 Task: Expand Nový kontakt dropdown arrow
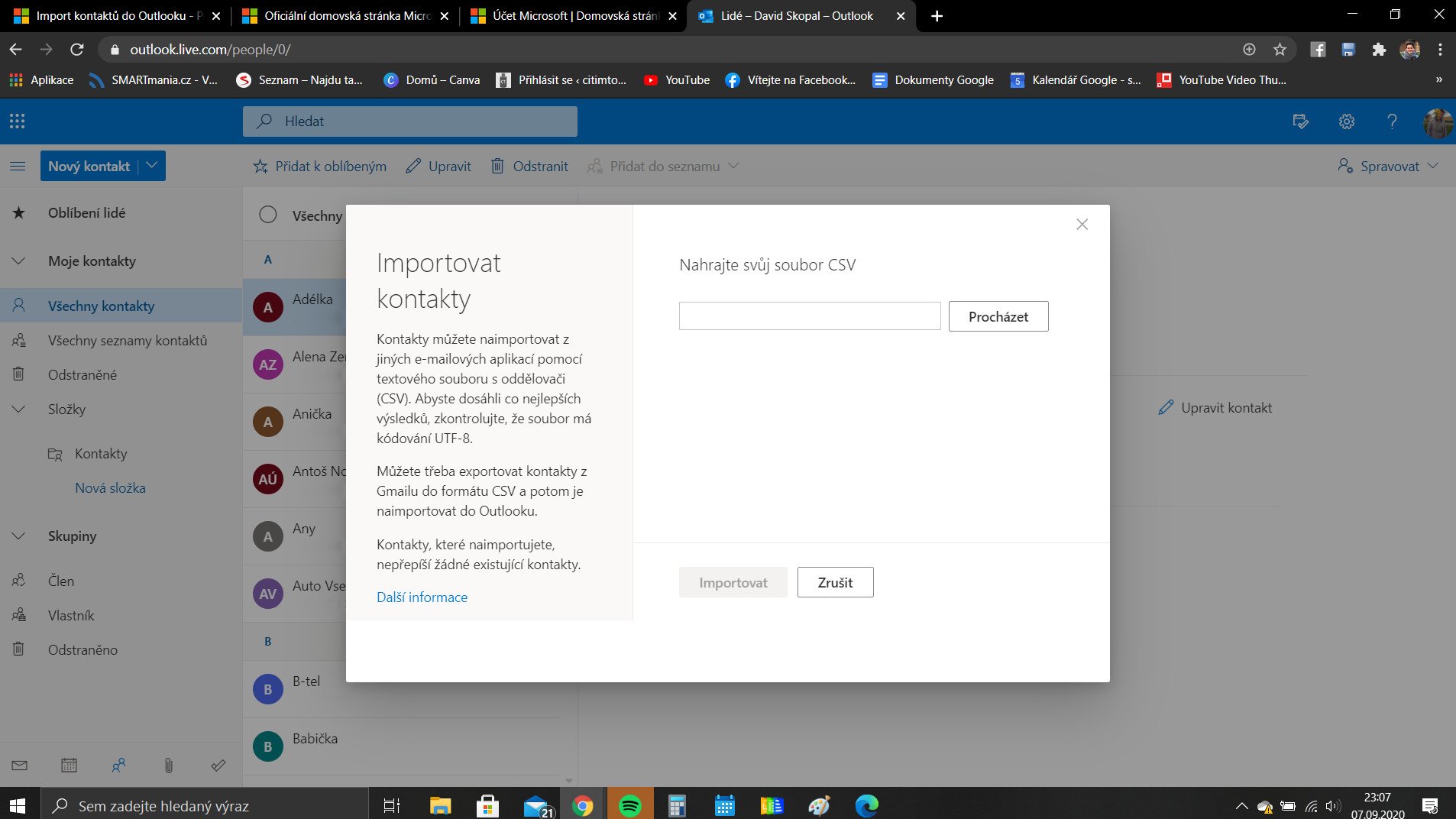[x=151, y=165]
